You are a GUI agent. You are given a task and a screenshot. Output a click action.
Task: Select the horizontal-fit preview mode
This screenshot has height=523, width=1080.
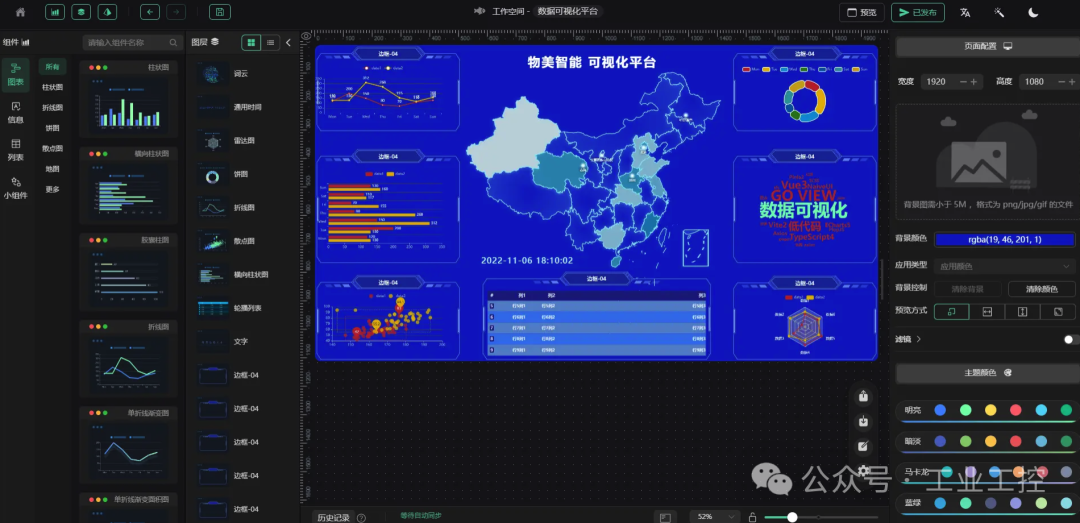pos(987,312)
